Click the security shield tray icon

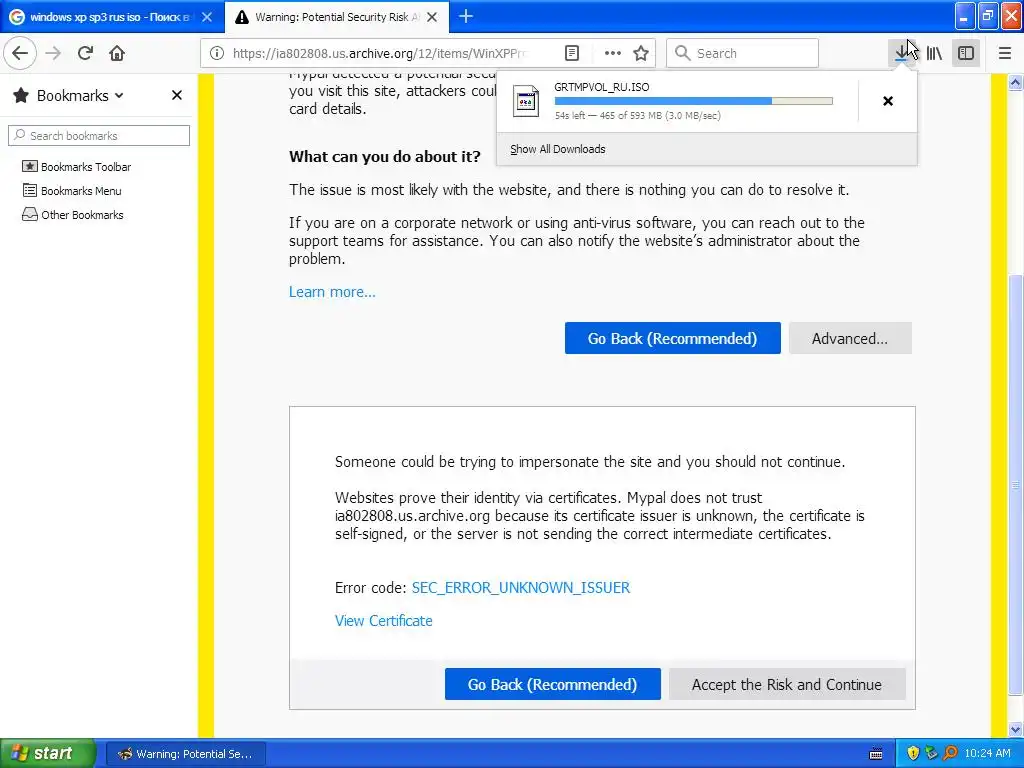pos(912,753)
